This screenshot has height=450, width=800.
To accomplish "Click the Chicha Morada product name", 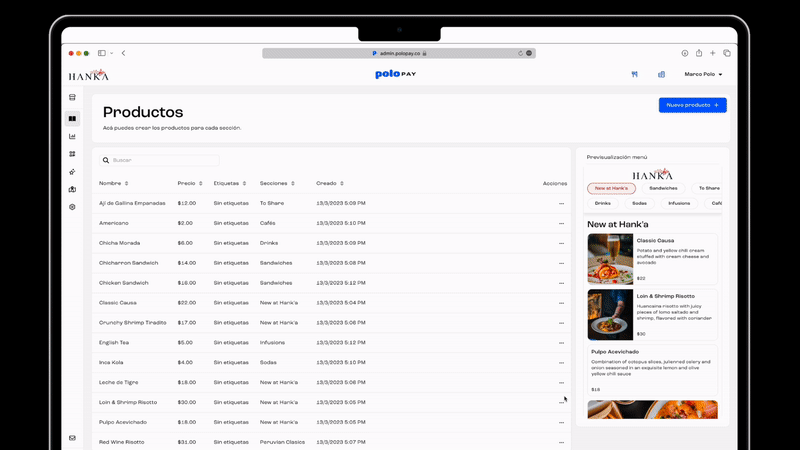I will pos(119,243).
